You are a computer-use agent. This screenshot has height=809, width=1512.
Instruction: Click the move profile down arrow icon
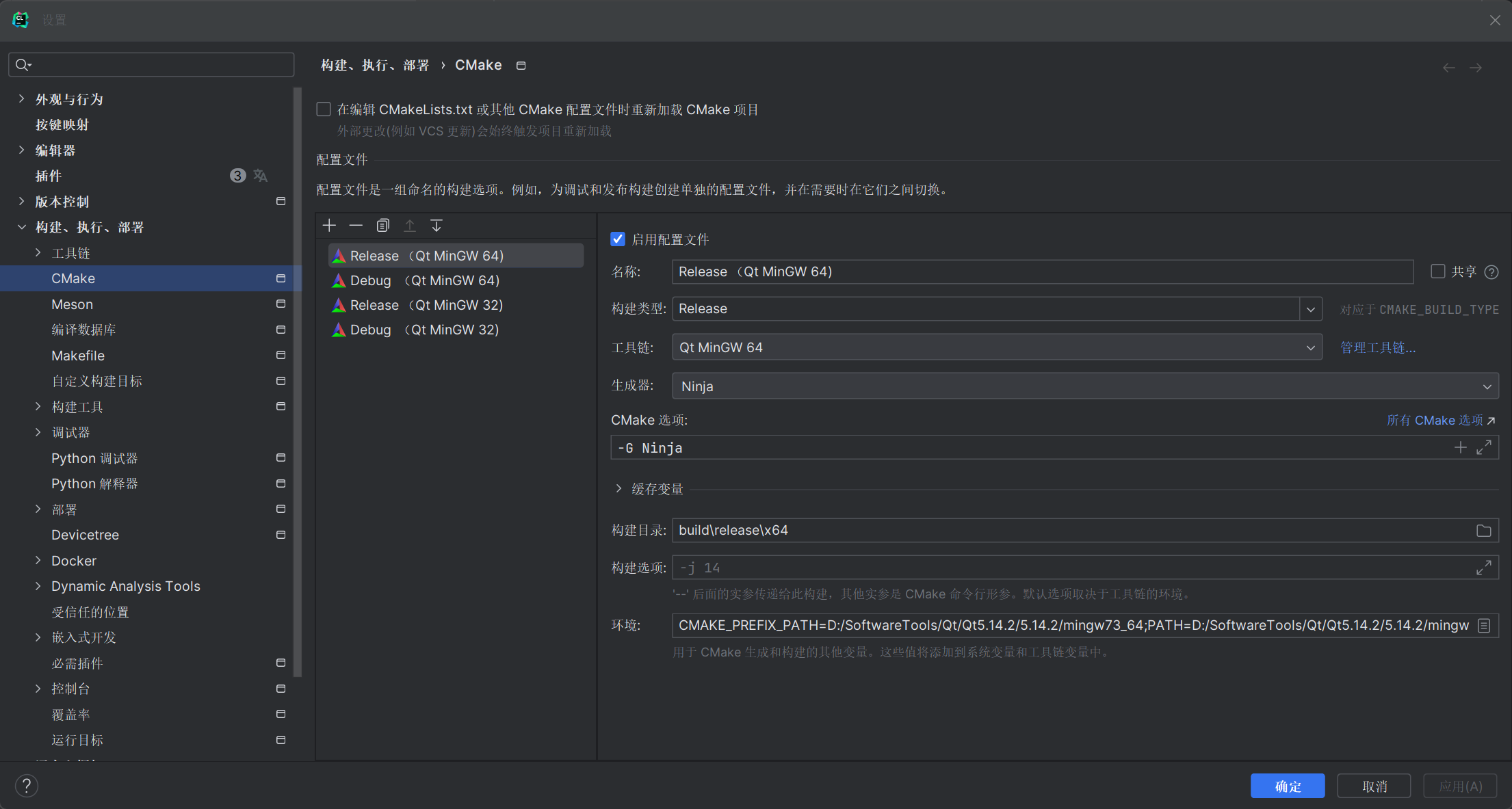point(436,226)
